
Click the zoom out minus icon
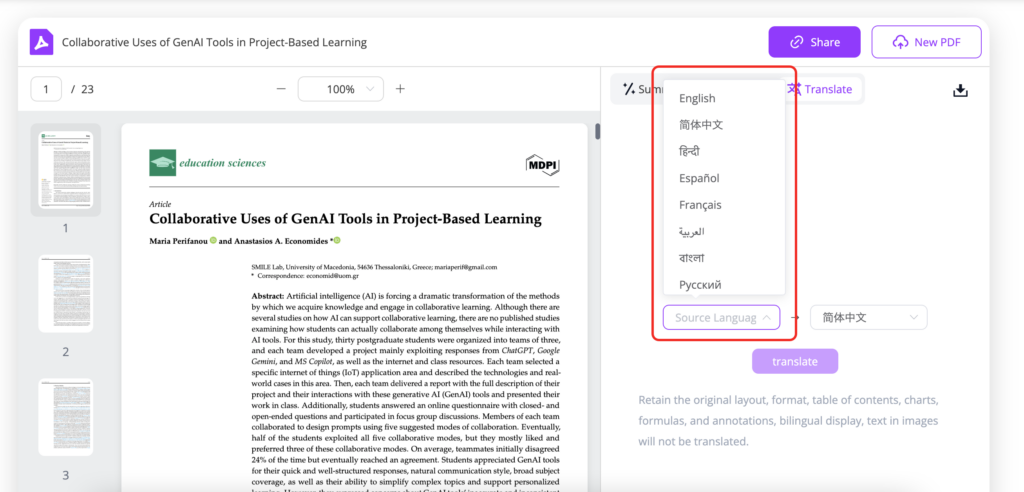click(281, 89)
